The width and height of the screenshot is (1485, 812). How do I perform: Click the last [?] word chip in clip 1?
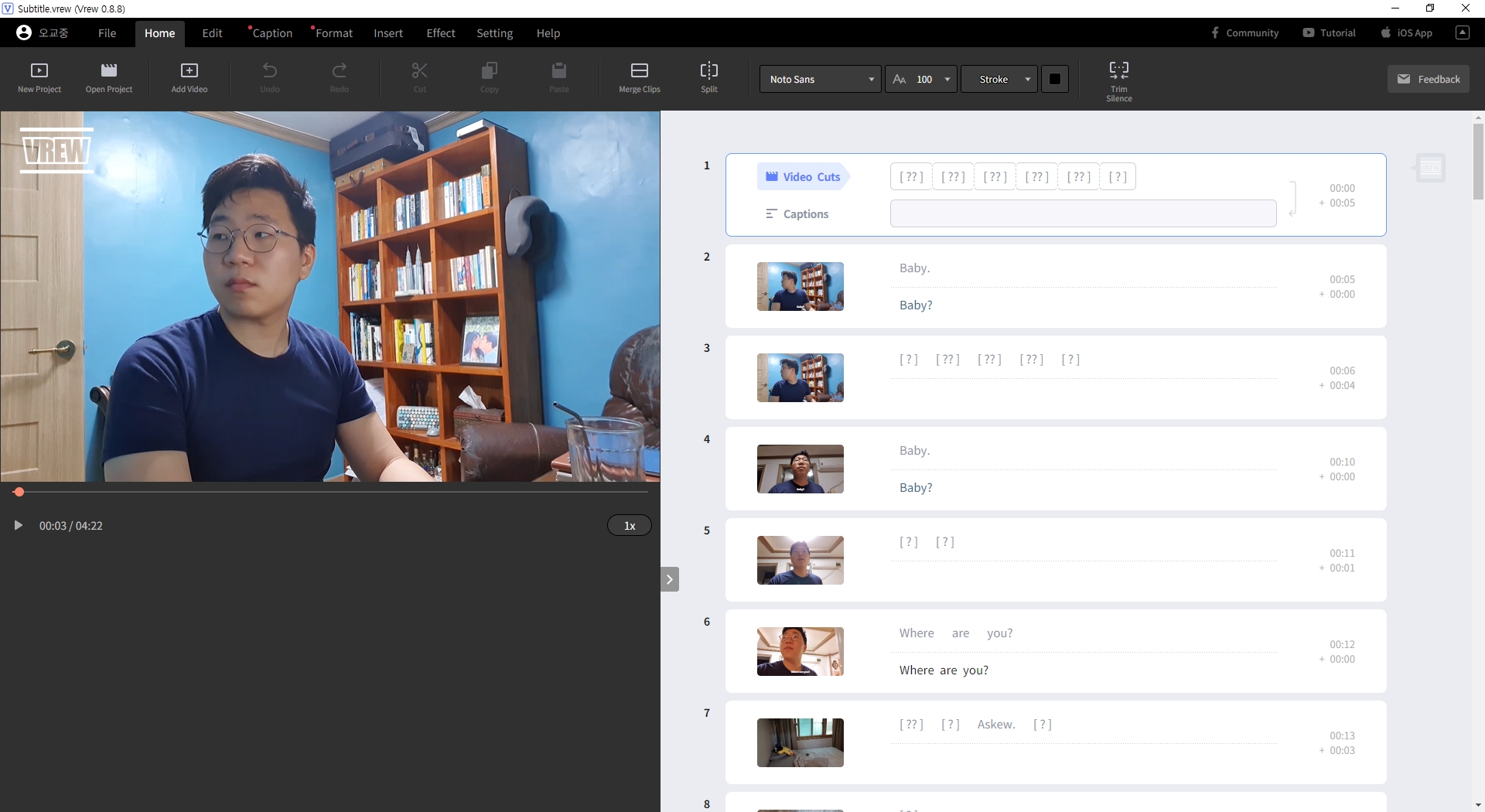1118,177
